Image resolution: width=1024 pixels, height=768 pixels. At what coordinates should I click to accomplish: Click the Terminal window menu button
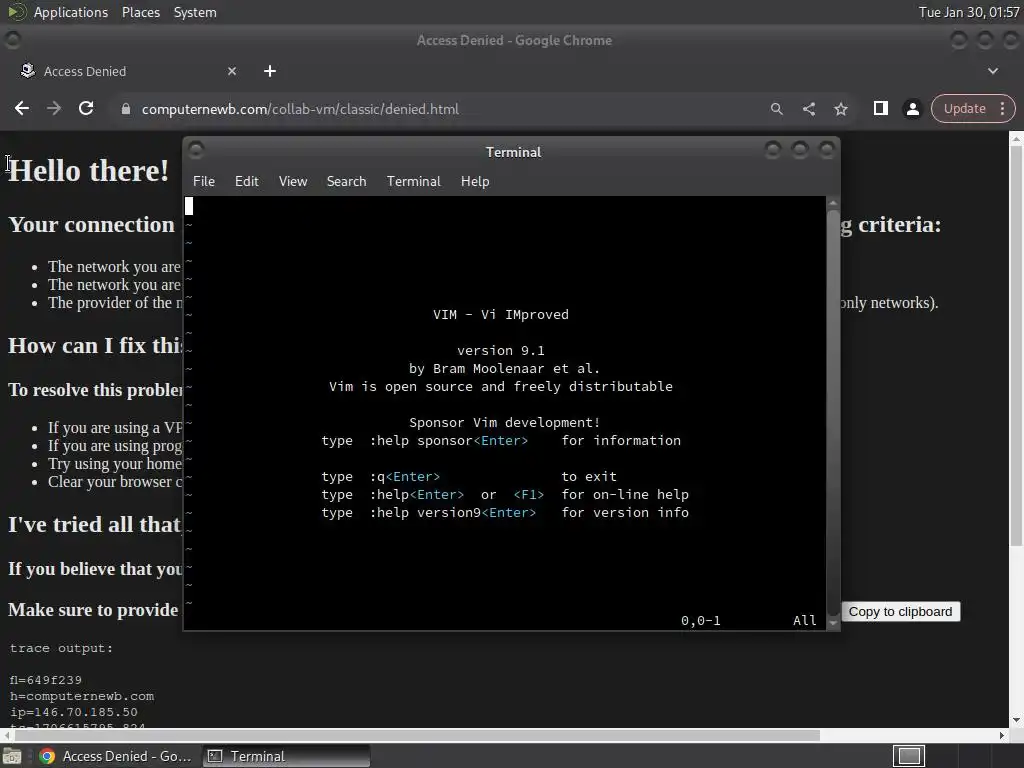tap(196, 151)
